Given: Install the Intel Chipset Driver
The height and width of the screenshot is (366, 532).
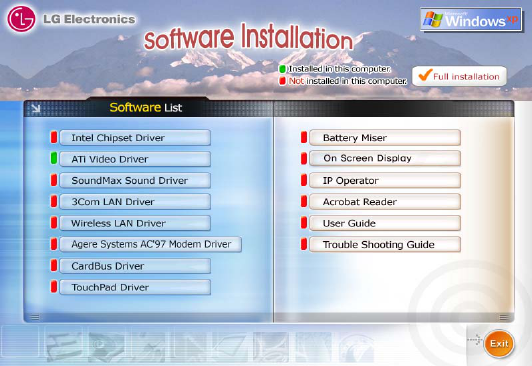Looking at the screenshot, I should point(135,138).
